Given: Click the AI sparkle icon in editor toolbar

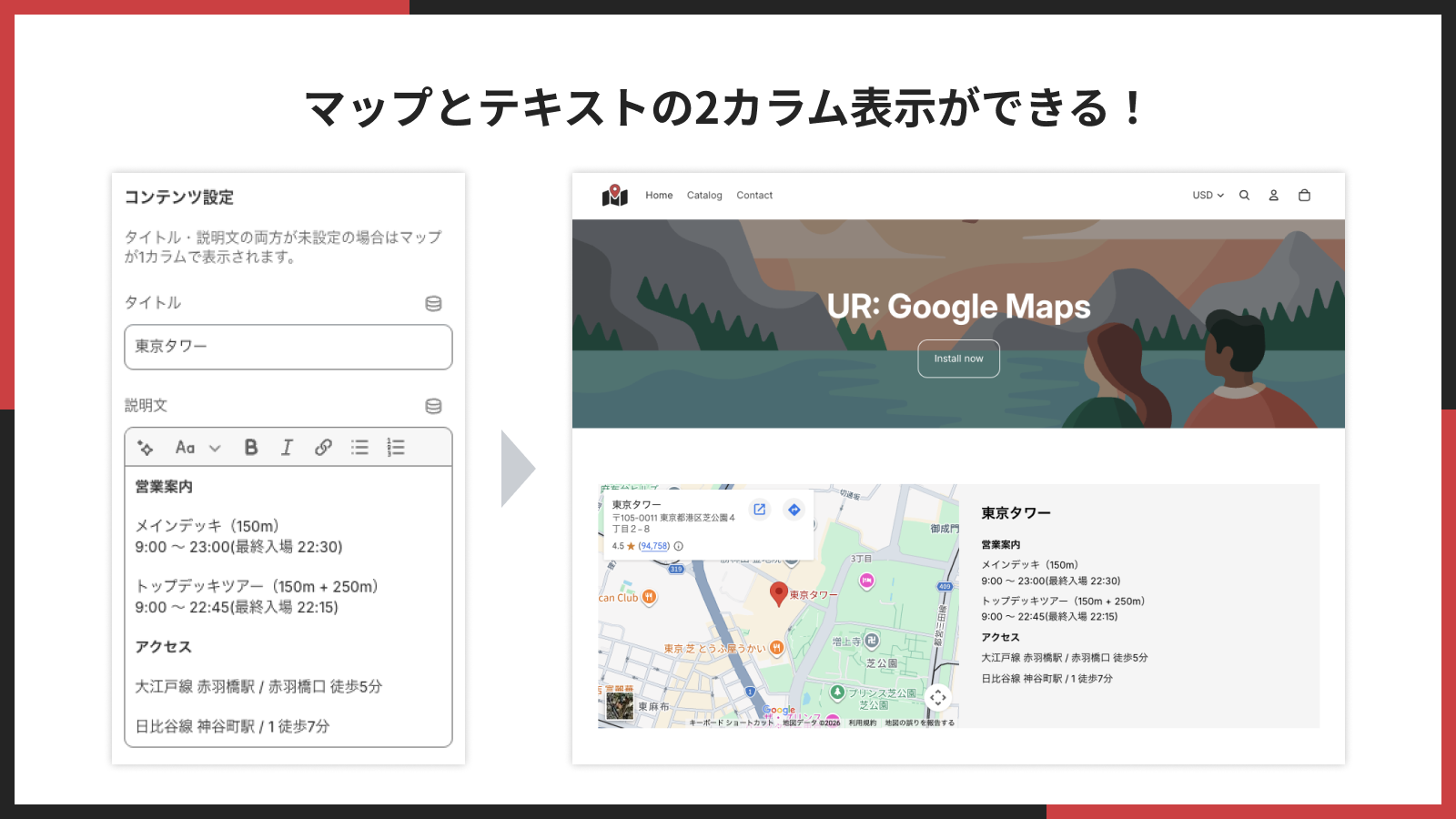Looking at the screenshot, I should (x=145, y=447).
